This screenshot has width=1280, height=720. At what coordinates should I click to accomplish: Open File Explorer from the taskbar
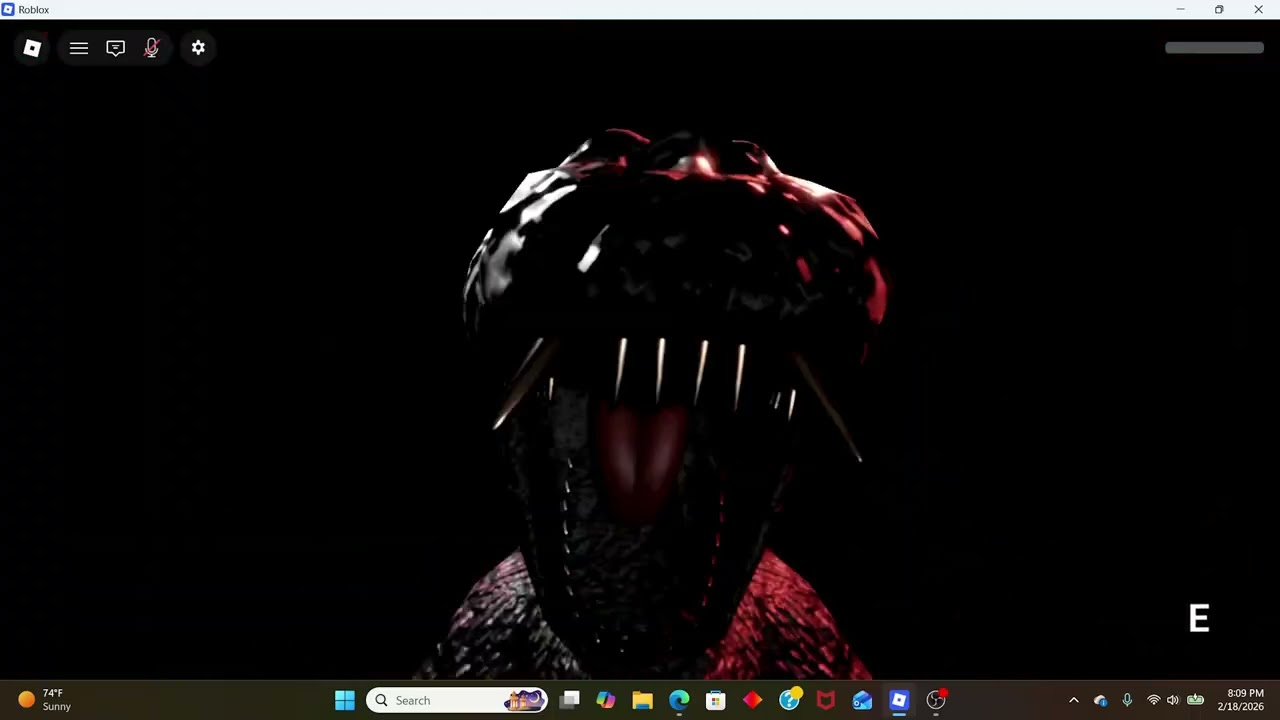[642, 700]
